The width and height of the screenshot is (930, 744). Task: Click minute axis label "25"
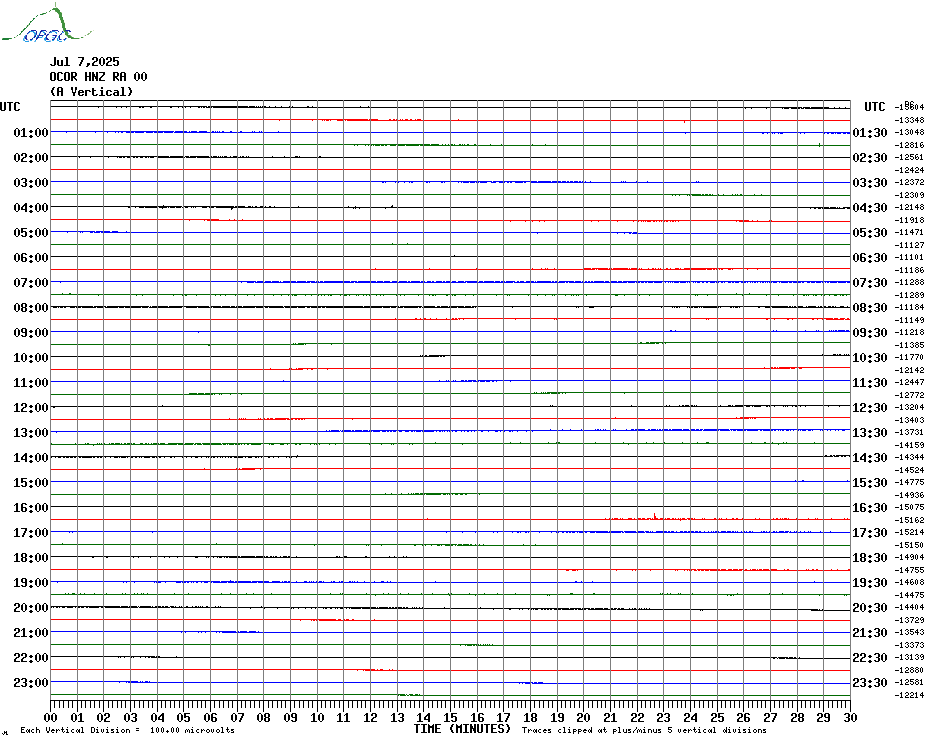[717, 717]
